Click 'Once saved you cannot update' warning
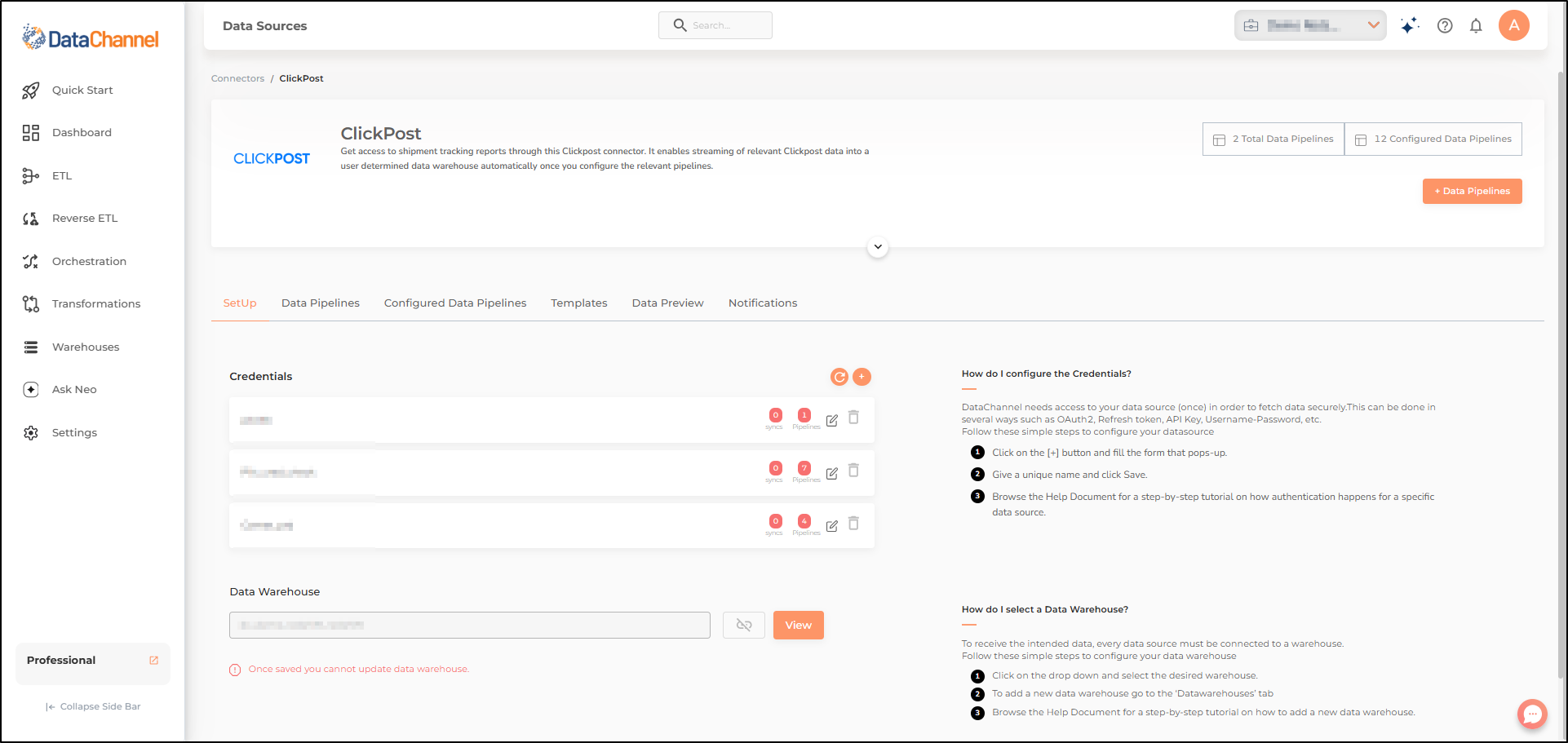 click(x=358, y=670)
